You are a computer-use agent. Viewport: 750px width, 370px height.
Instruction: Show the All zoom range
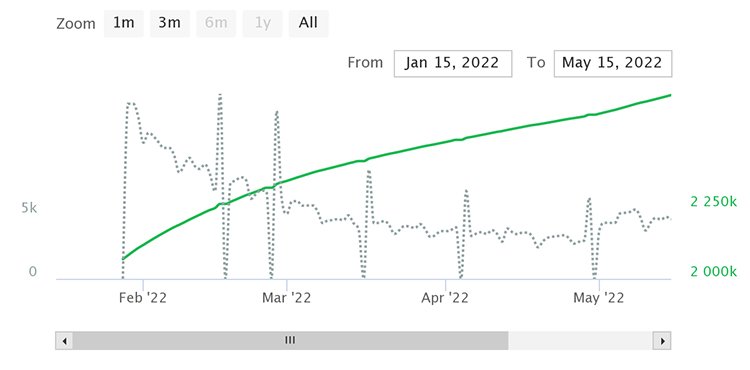click(x=309, y=23)
